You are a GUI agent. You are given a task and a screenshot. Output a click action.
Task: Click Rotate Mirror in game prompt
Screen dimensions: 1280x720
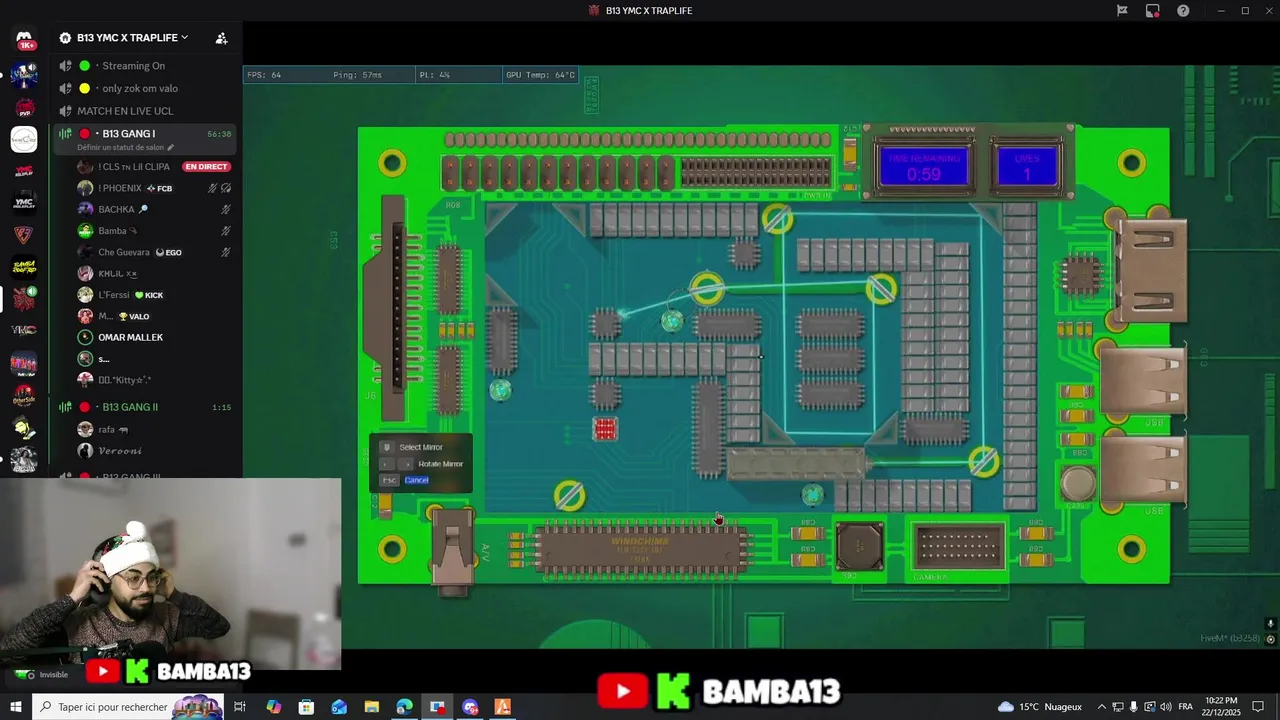click(440, 464)
